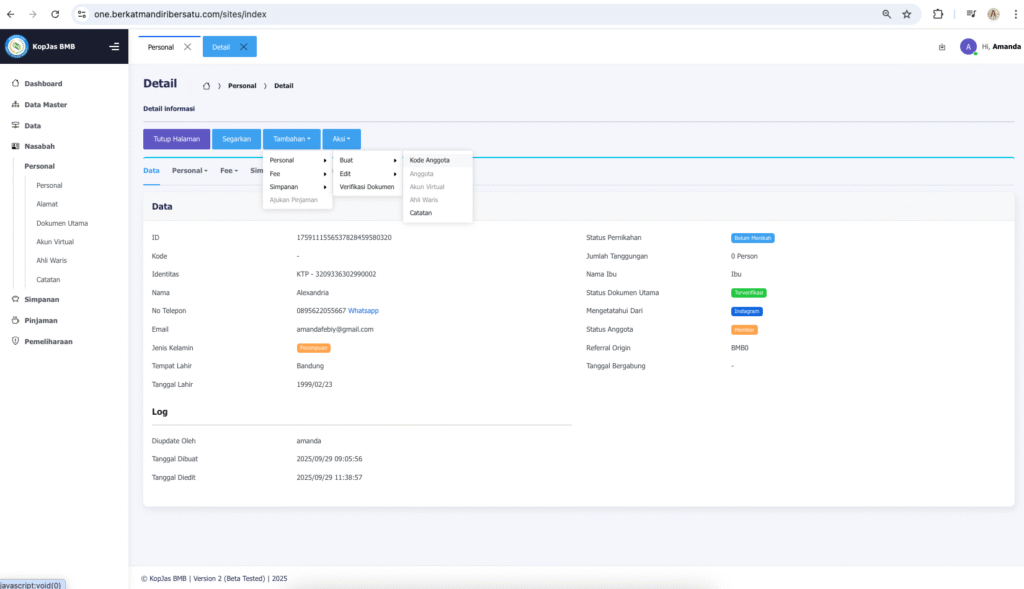Click the fullscreen icon near user avatar
Screen dimensions: 1024x589
tap(941, 47)
